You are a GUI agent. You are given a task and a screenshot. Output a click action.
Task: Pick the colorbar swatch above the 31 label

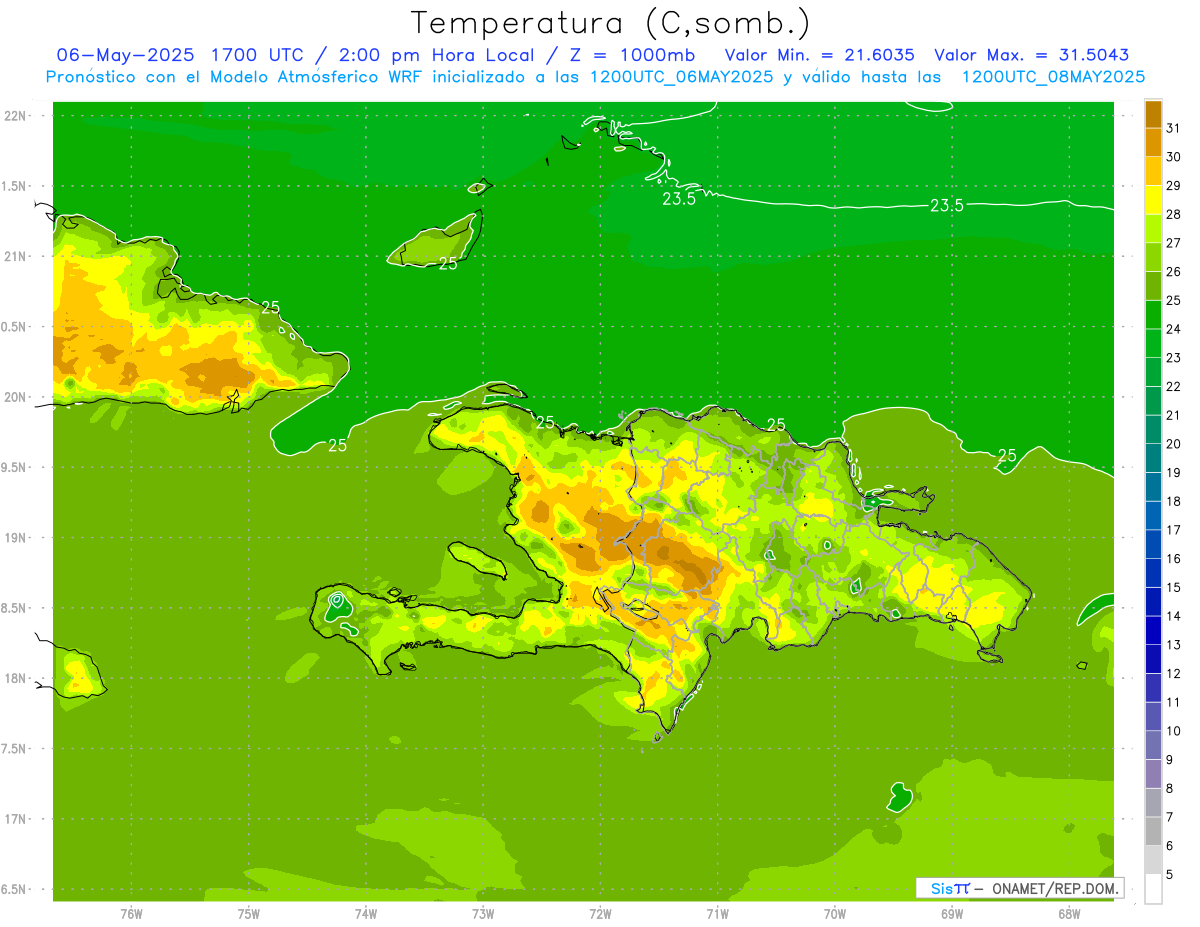[1153, 114]
